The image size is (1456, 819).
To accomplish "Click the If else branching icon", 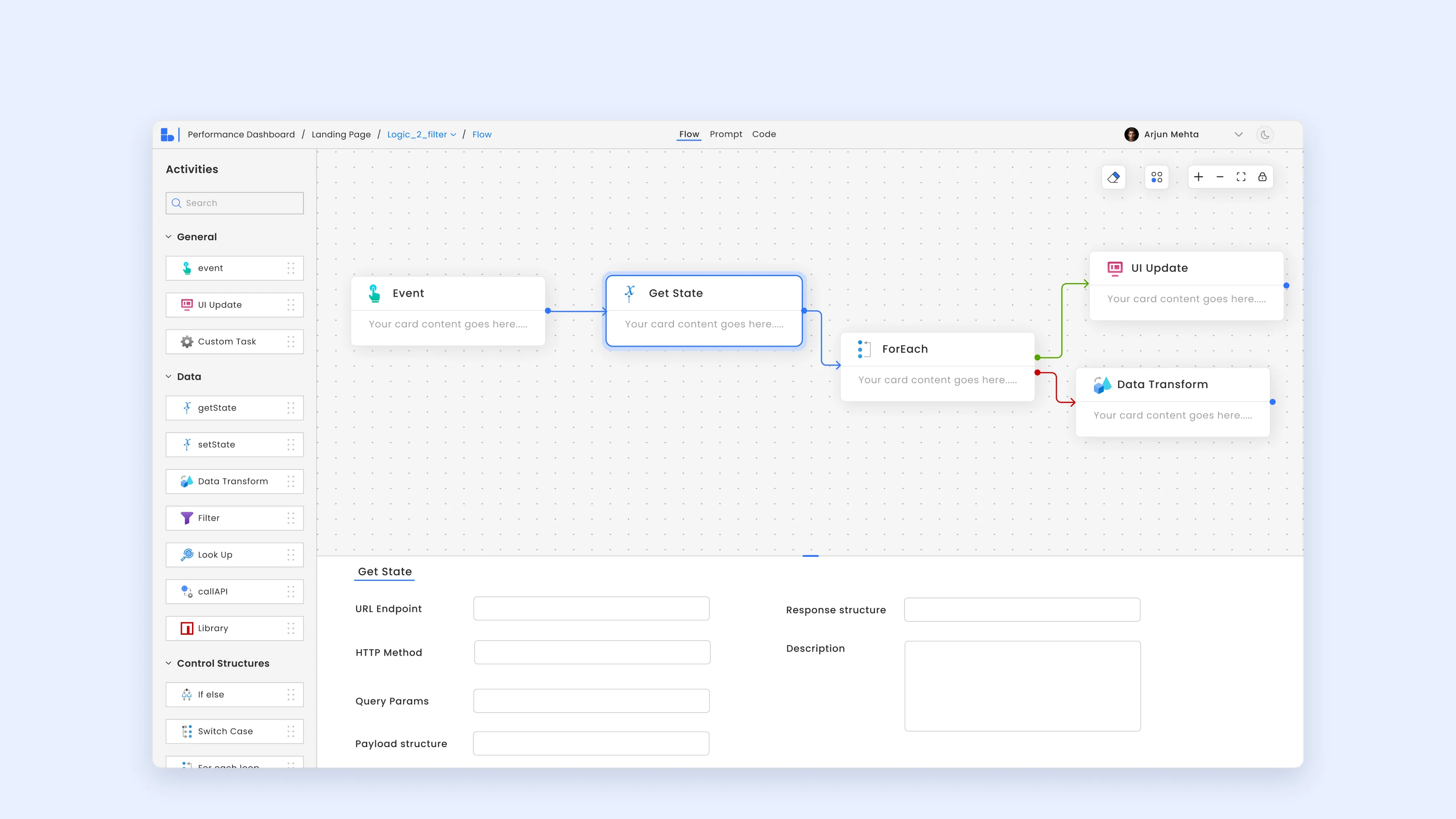I will click(187, 694).
